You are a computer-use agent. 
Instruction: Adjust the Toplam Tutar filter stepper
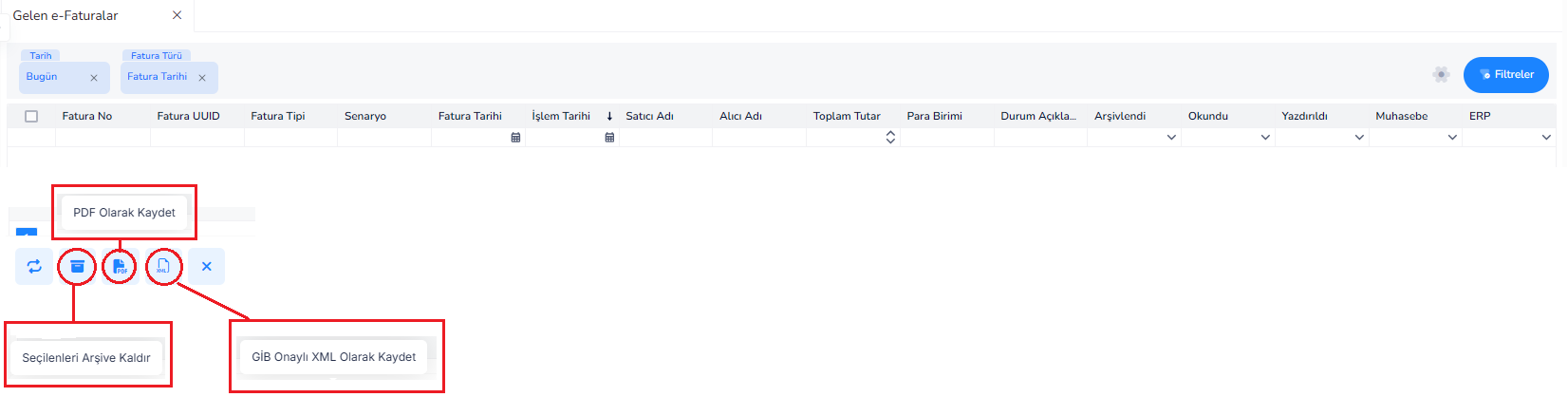click(890, 138)
